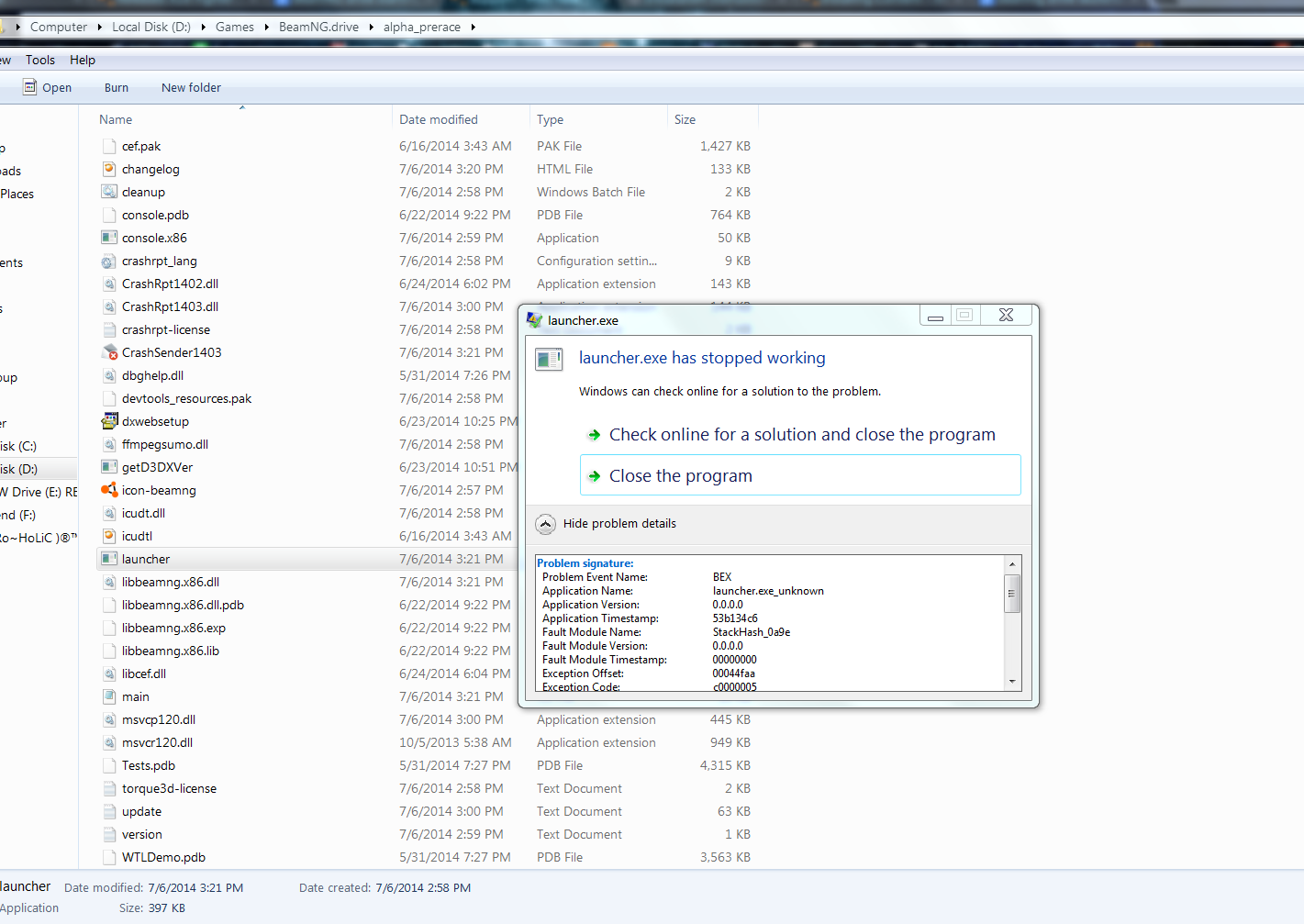Click the cleanup batch file icon
Image resolution: width=1304 pixels, height=924 pixels.
109,192
